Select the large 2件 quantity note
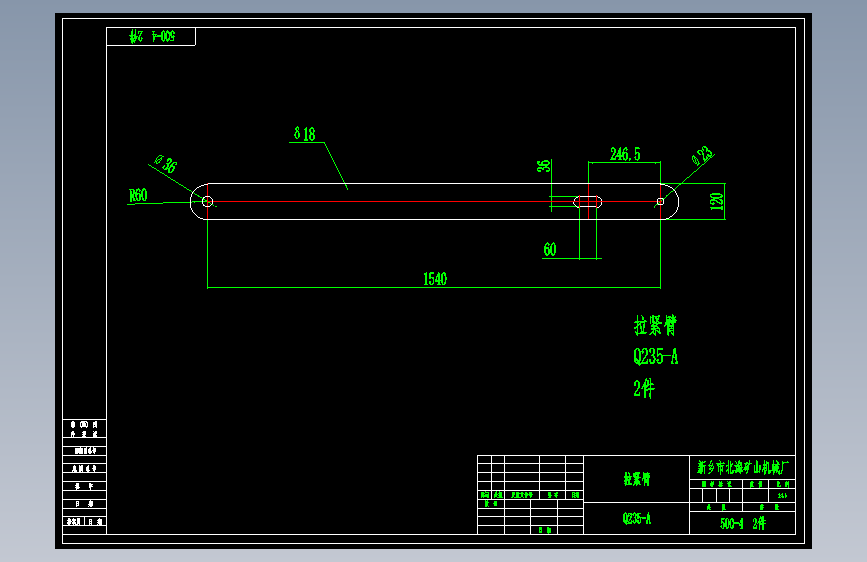Screen dimensions: 867x562 (644, 388)
